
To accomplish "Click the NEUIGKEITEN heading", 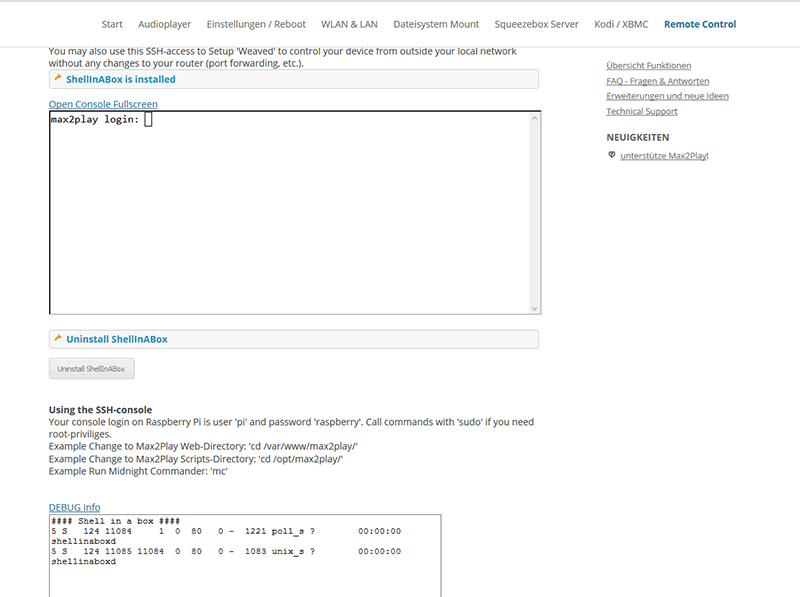I will (x=638, y=137).
